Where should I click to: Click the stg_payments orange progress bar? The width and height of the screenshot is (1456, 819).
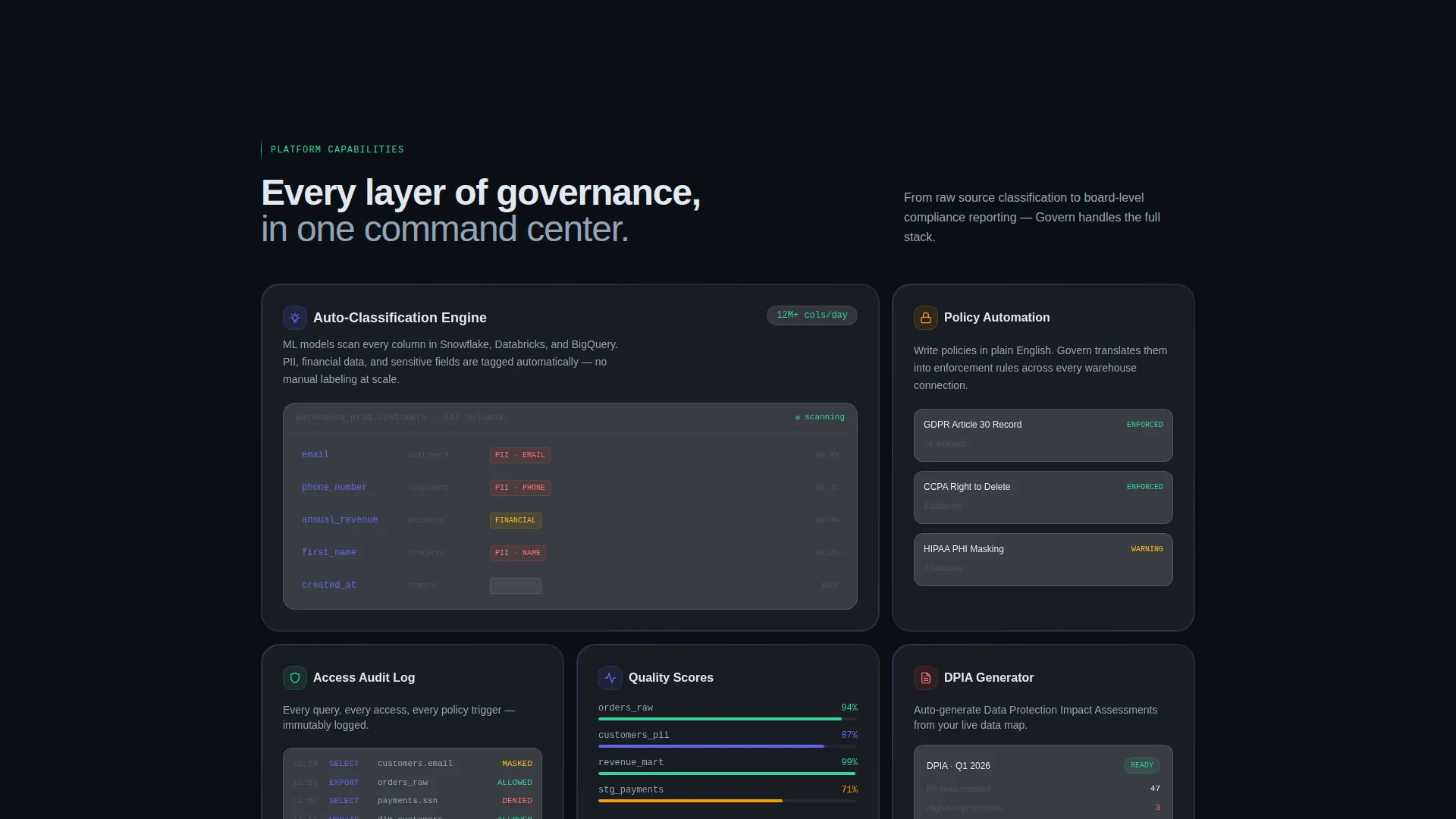pyautogui.click(x=690, y=801)
